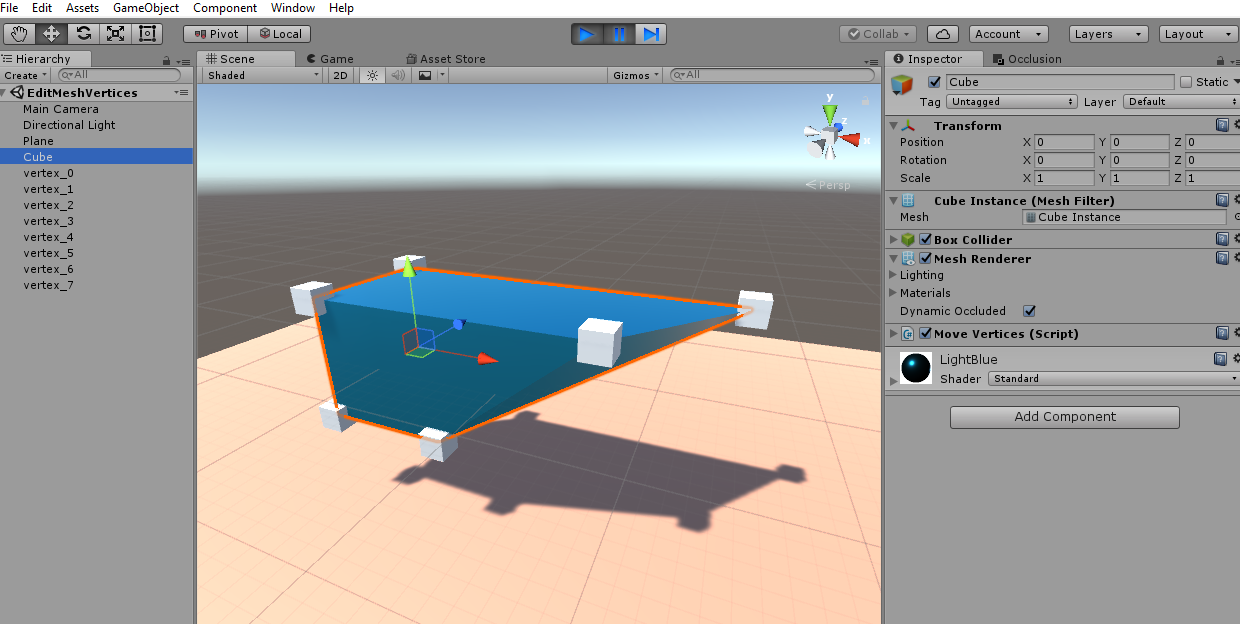
Task: Switch to the Game tab
Action: click(330, 59)
